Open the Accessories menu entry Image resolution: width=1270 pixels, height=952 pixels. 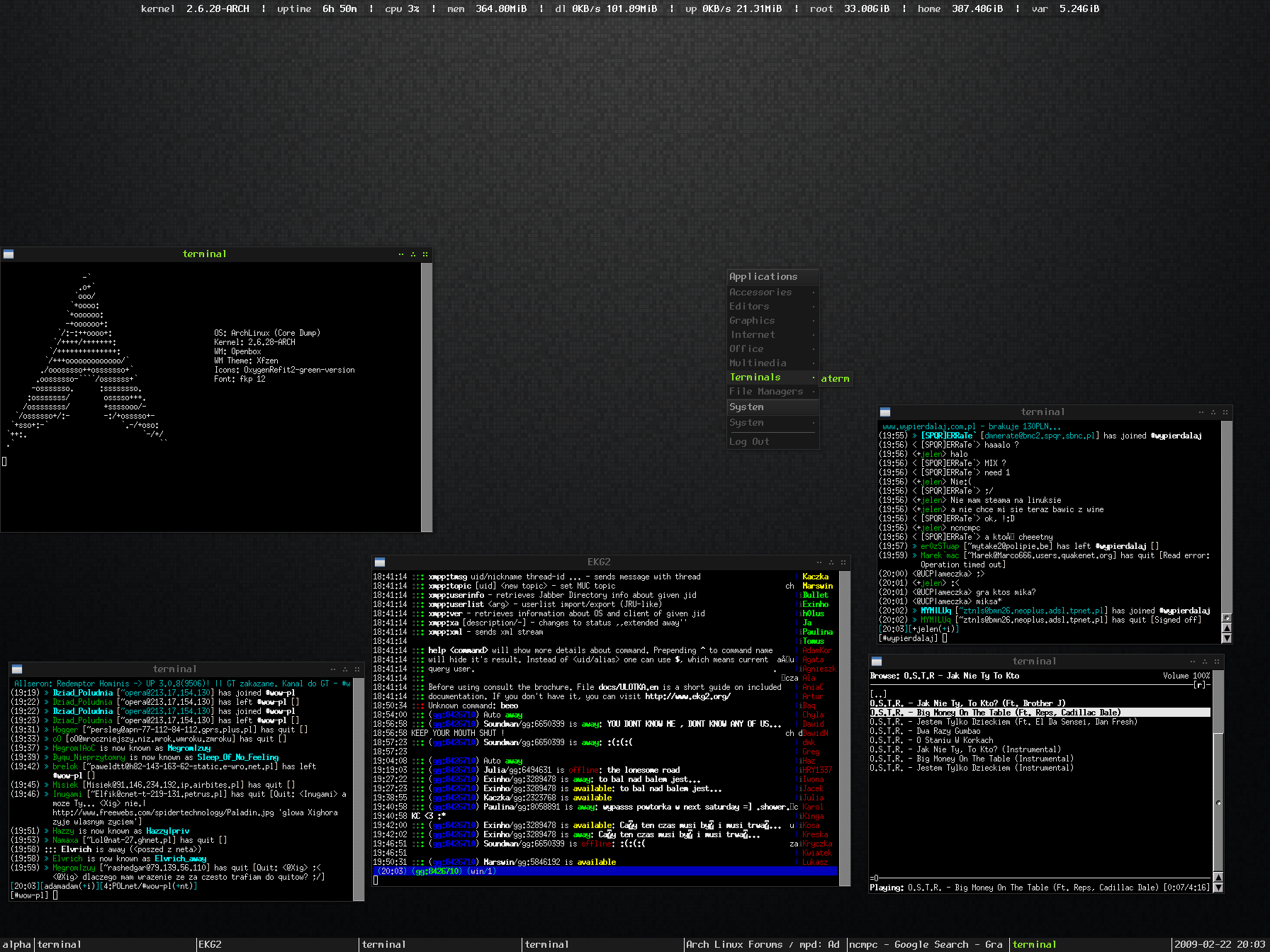[x=773, y=293]
